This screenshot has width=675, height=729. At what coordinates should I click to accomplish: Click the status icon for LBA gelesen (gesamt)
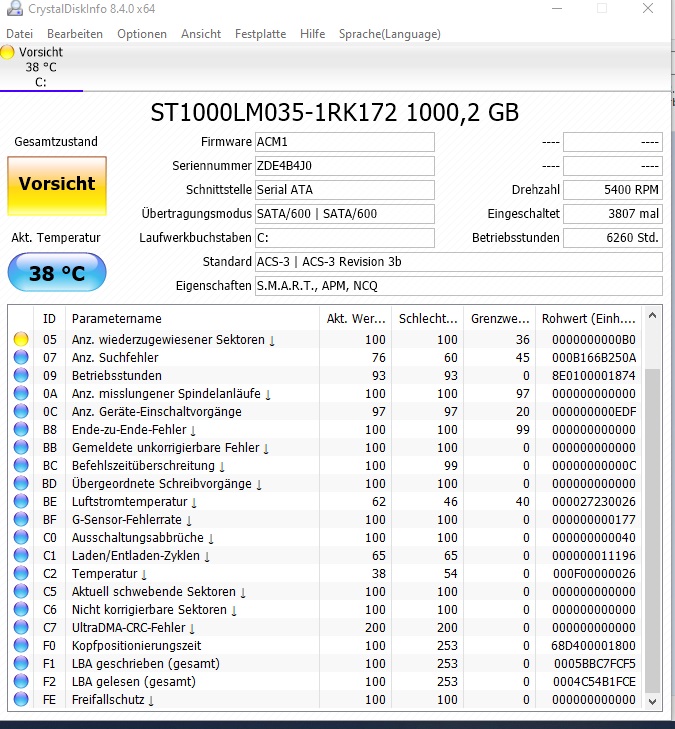21,682
